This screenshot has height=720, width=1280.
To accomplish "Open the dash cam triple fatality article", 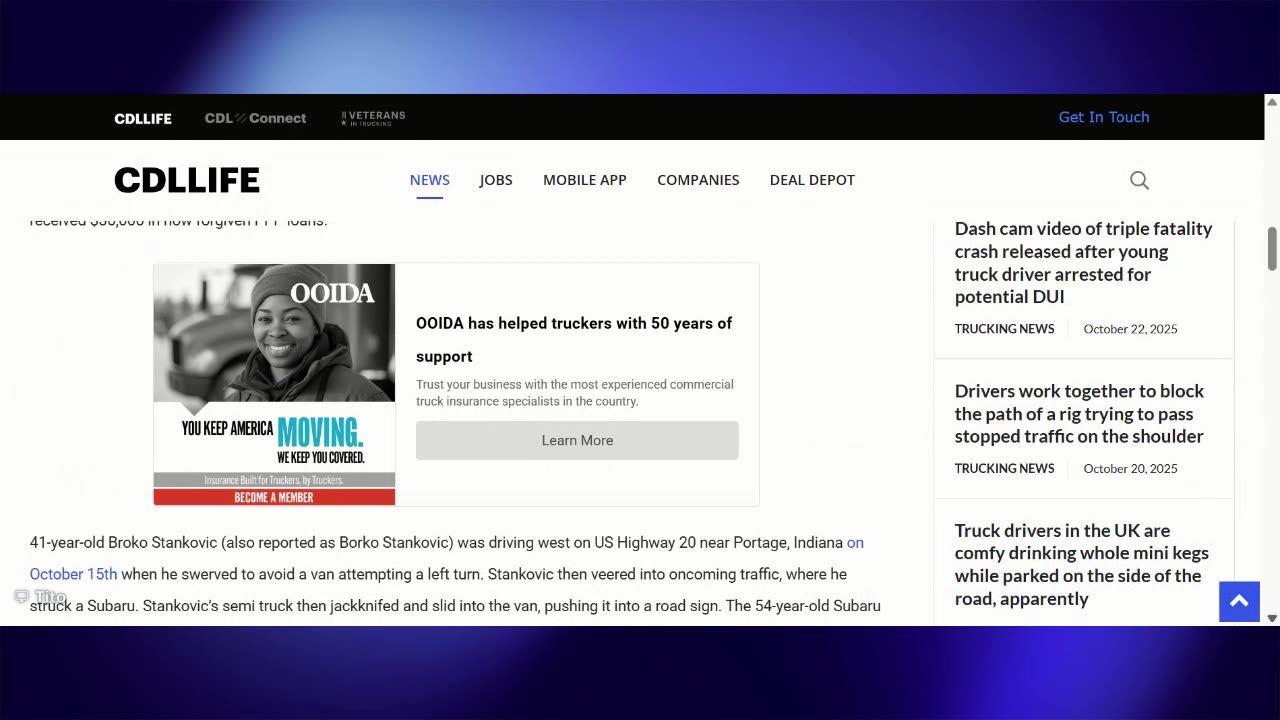I will 1083,262.
